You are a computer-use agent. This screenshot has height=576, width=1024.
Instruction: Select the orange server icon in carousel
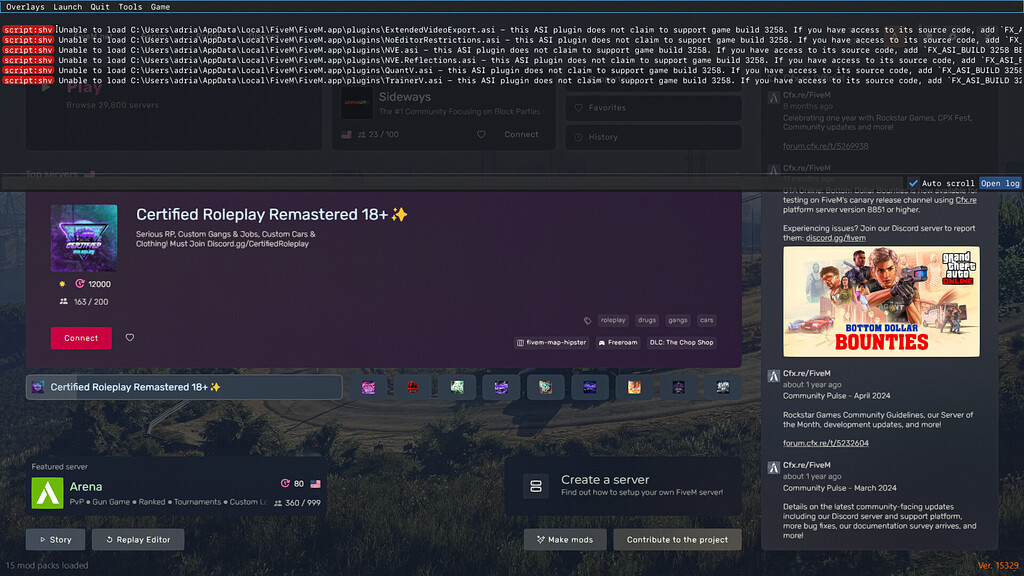[x=634, y=387]
